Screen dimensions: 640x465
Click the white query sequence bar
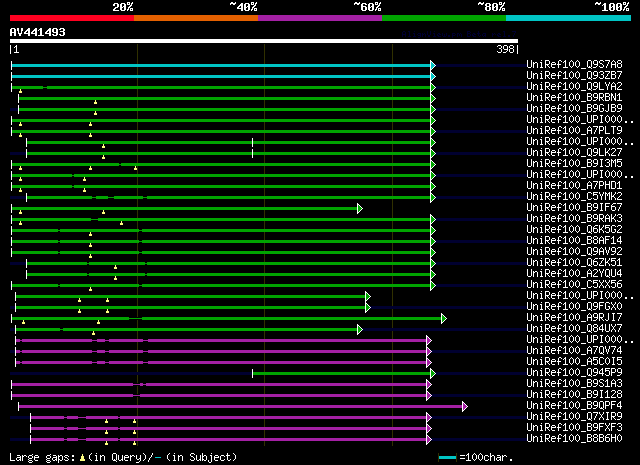coord(264,41)
